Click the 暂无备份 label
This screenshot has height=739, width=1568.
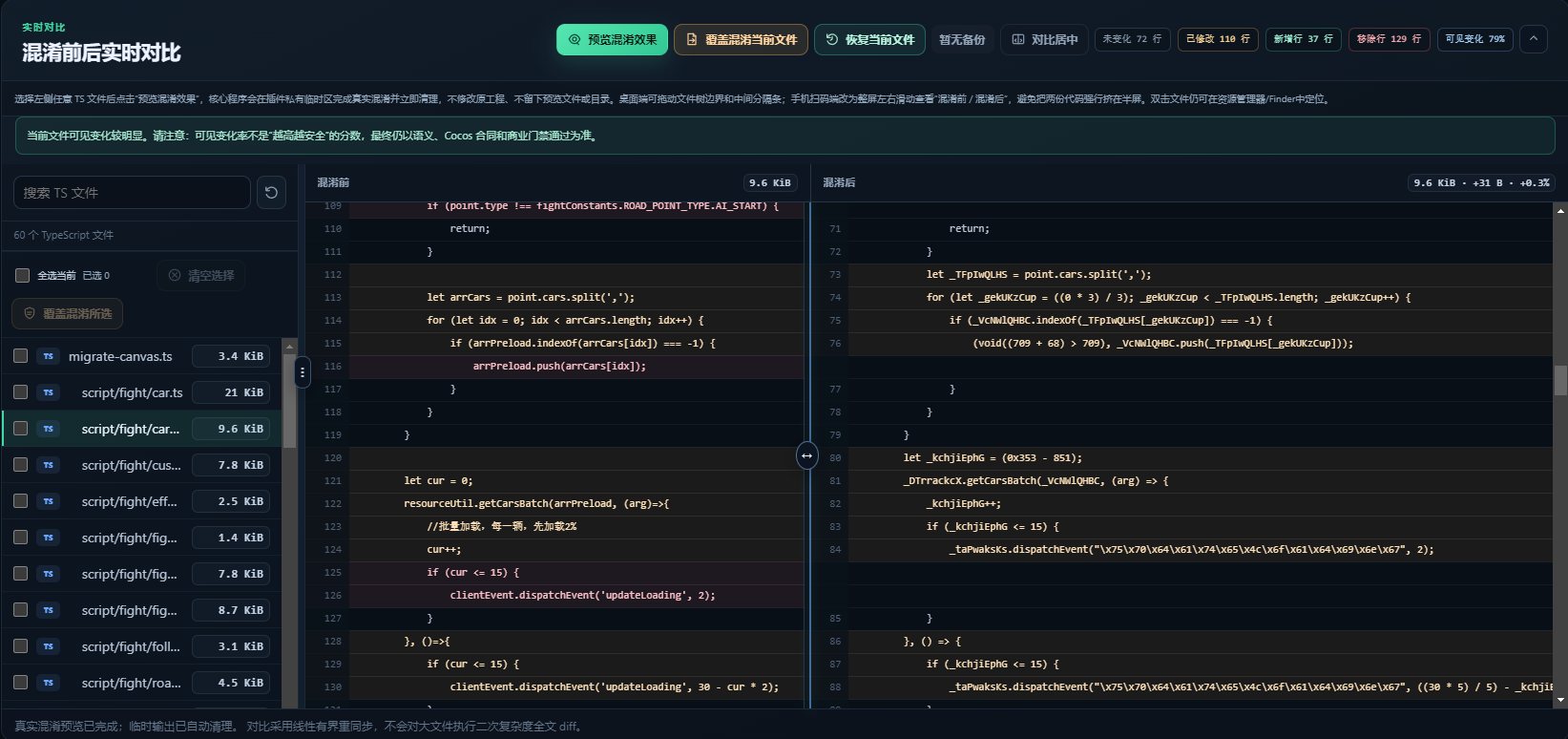(x=962, y=40)
